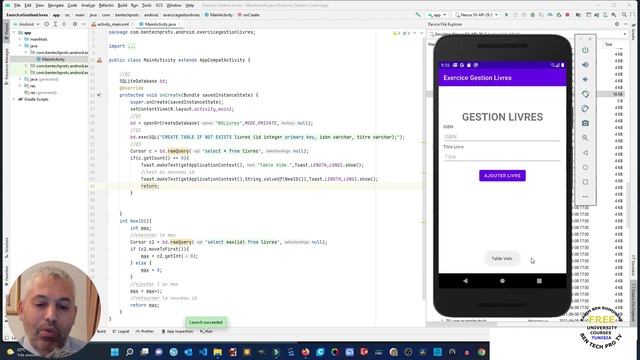Select MainActivity in project tree
640x360 pixels.
(53, 59)
